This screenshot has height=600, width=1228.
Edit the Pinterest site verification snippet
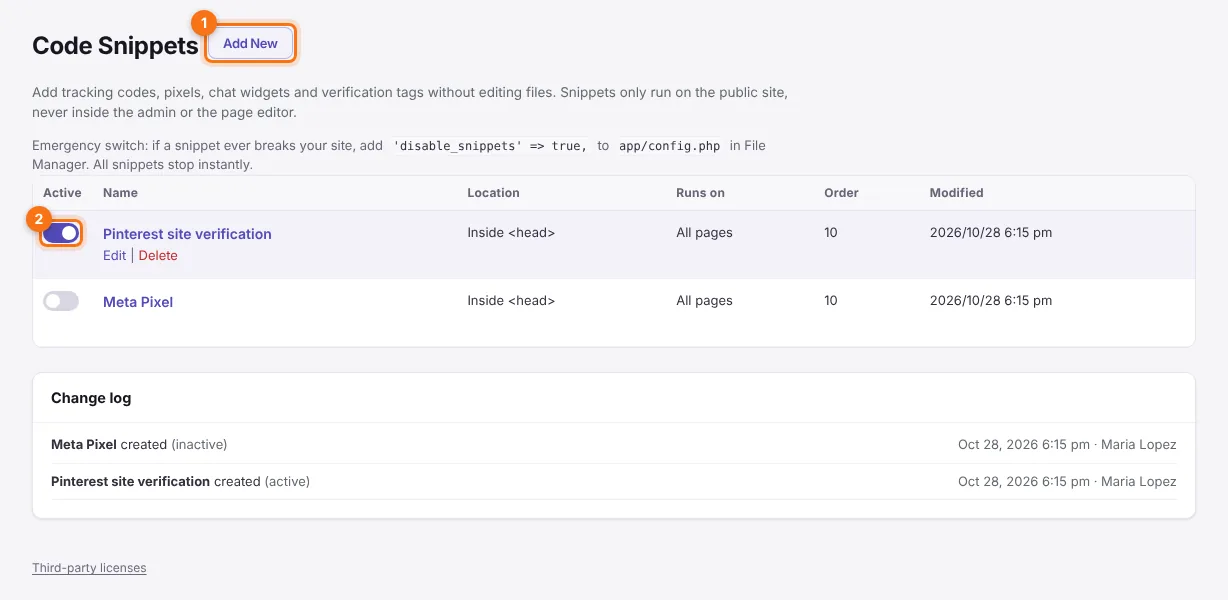click(115, 256)
